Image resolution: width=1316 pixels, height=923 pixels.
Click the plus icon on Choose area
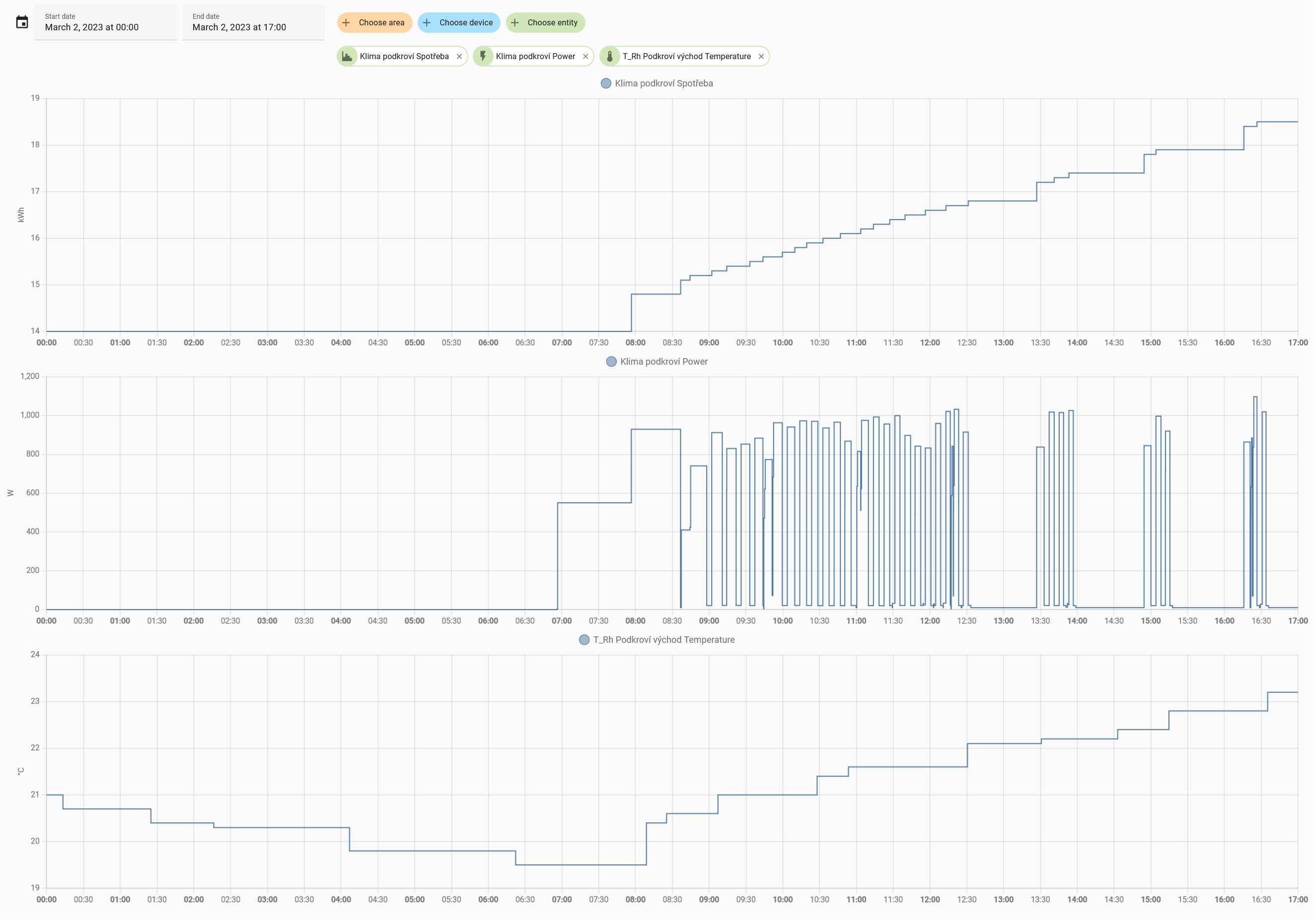coord(346,22)
